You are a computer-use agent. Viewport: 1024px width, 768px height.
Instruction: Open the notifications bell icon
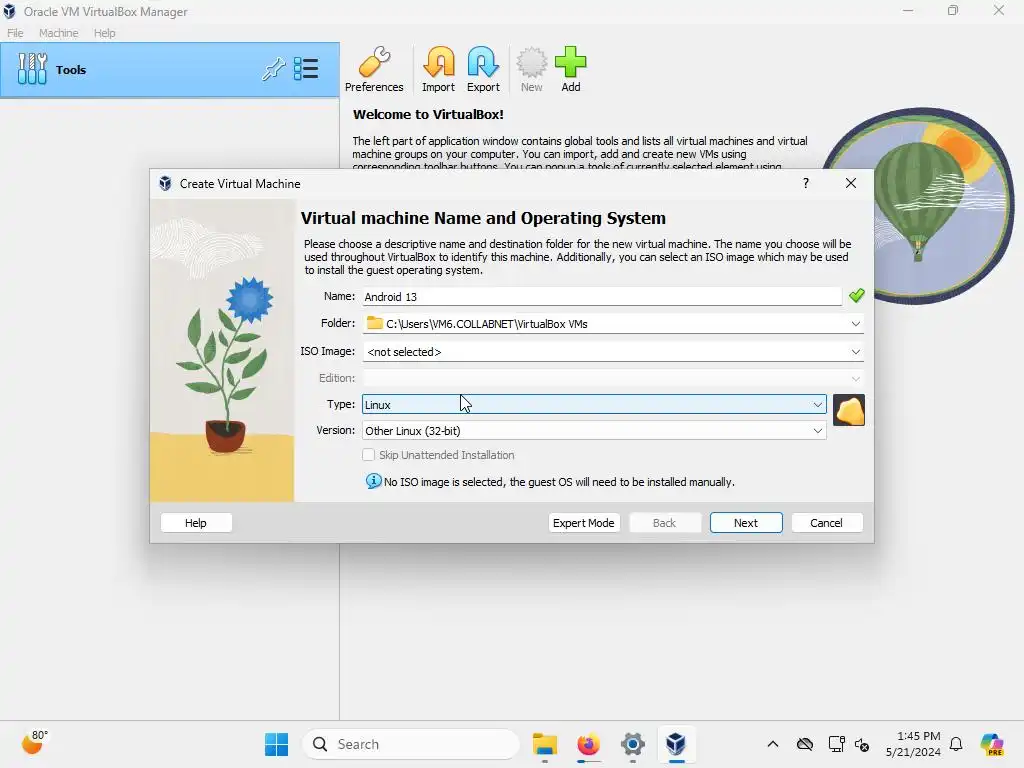tap(956, 744)
